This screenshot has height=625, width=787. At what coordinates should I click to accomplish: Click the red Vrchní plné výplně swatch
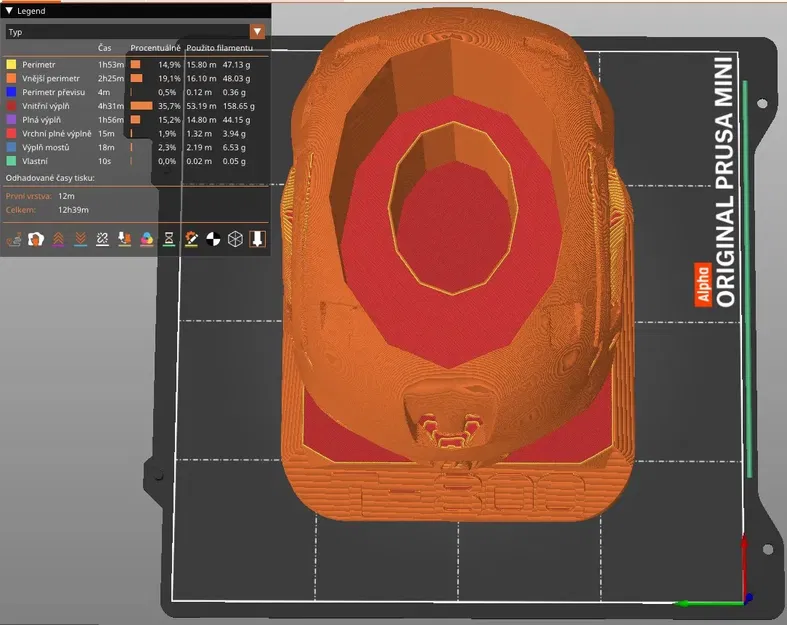click(11, 134)
